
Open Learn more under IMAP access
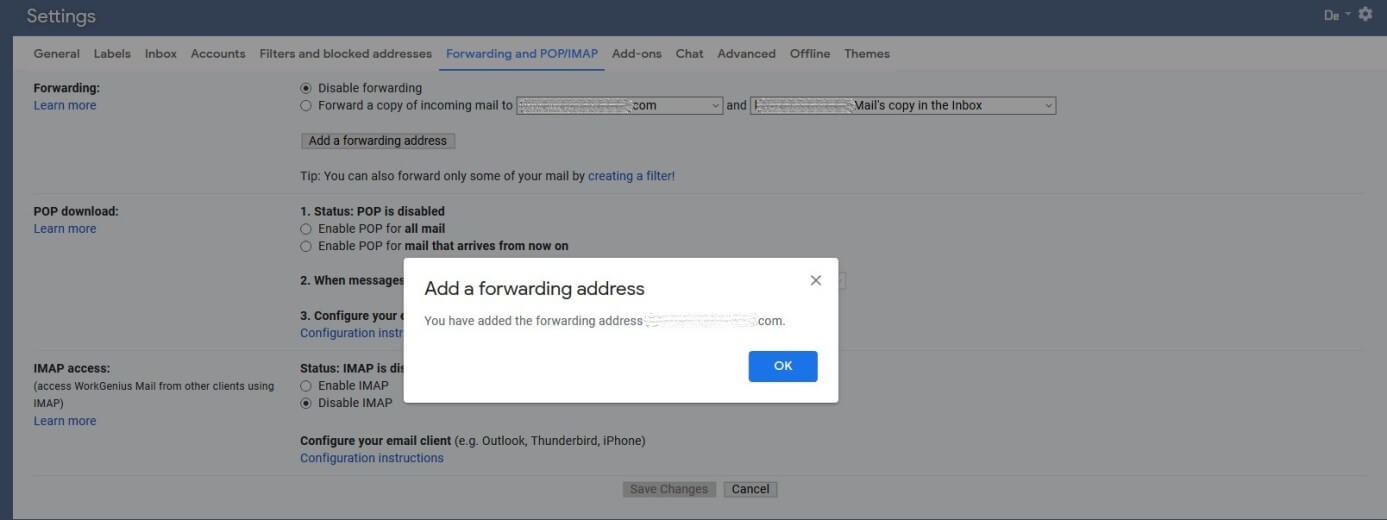tap(65, 421)
